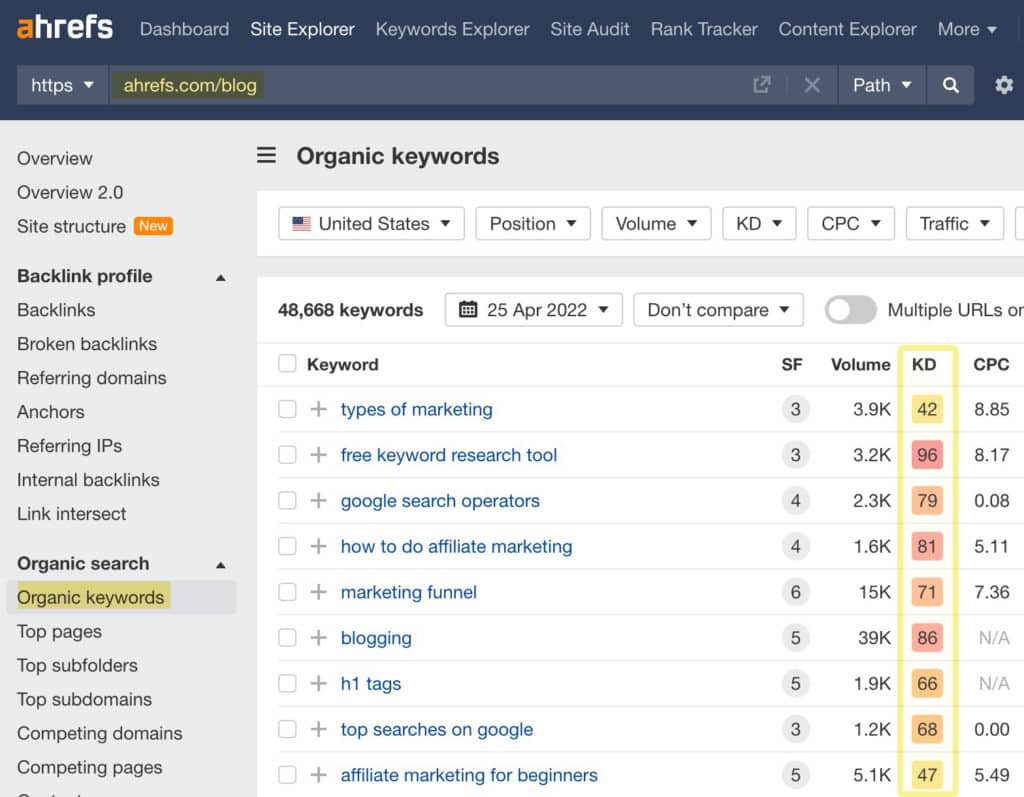The width and height of the screenshot is (1024, 797).
Task: Check the checkbox beside marketing funnel
Action: coord(287,592)
